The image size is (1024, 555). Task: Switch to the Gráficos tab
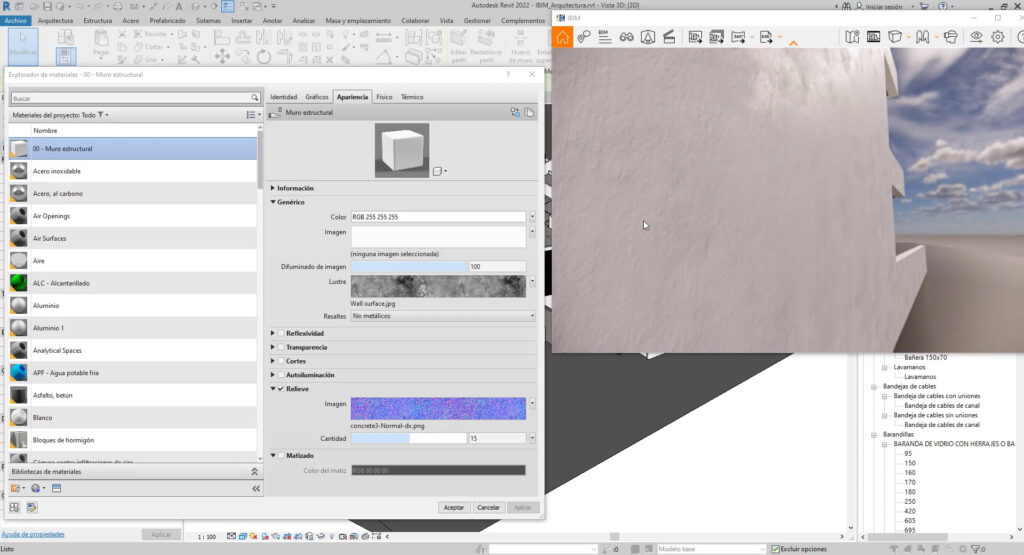coord(317,97)
